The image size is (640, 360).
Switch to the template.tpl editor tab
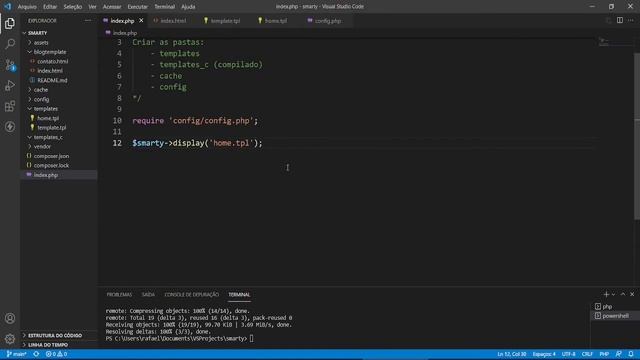pyautogui.click(x=224, y=20)
